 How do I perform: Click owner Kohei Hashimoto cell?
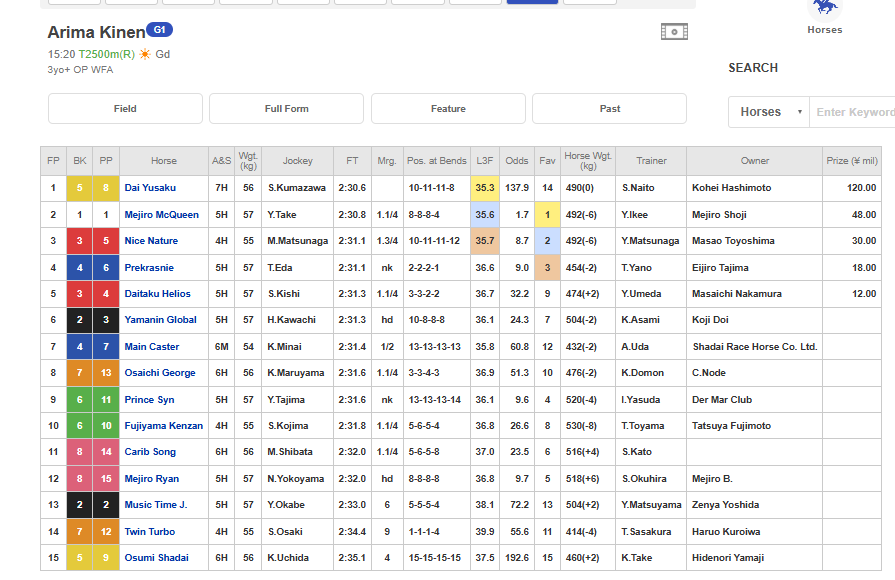click(x=755, y=188)
